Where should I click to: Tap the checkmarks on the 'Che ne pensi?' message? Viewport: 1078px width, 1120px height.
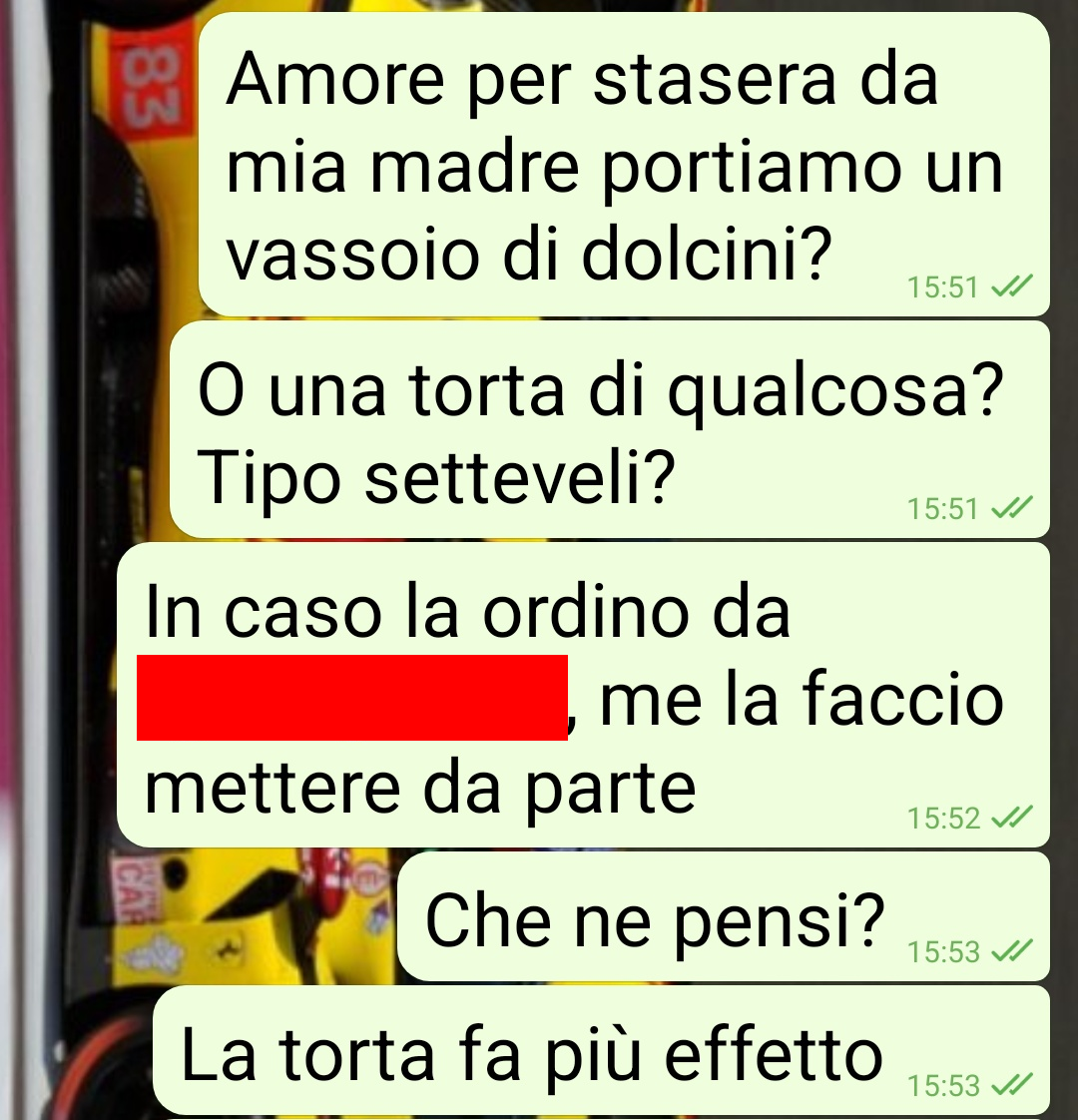click(1011, 950)
